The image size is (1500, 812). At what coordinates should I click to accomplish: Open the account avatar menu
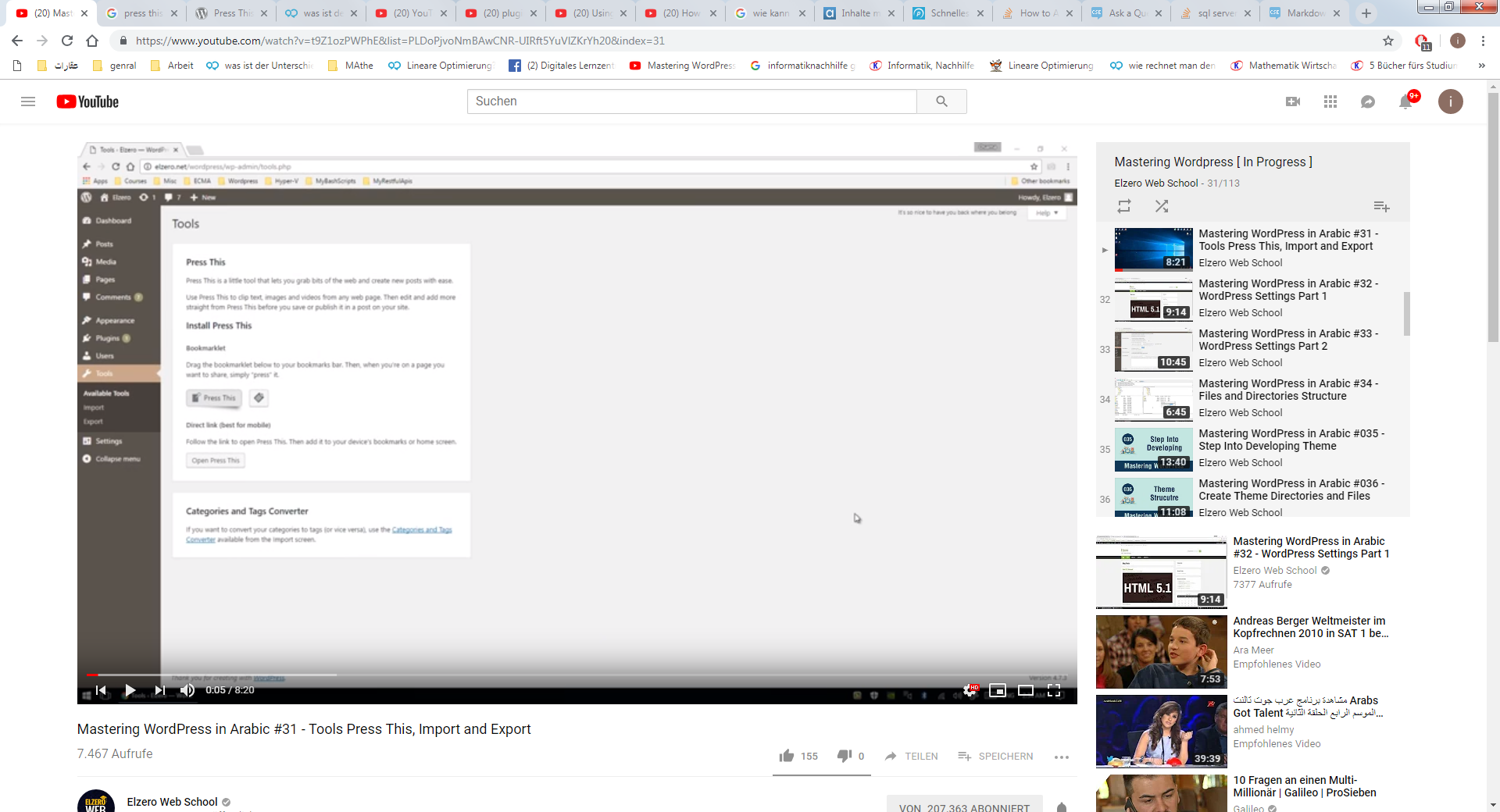1451,101
